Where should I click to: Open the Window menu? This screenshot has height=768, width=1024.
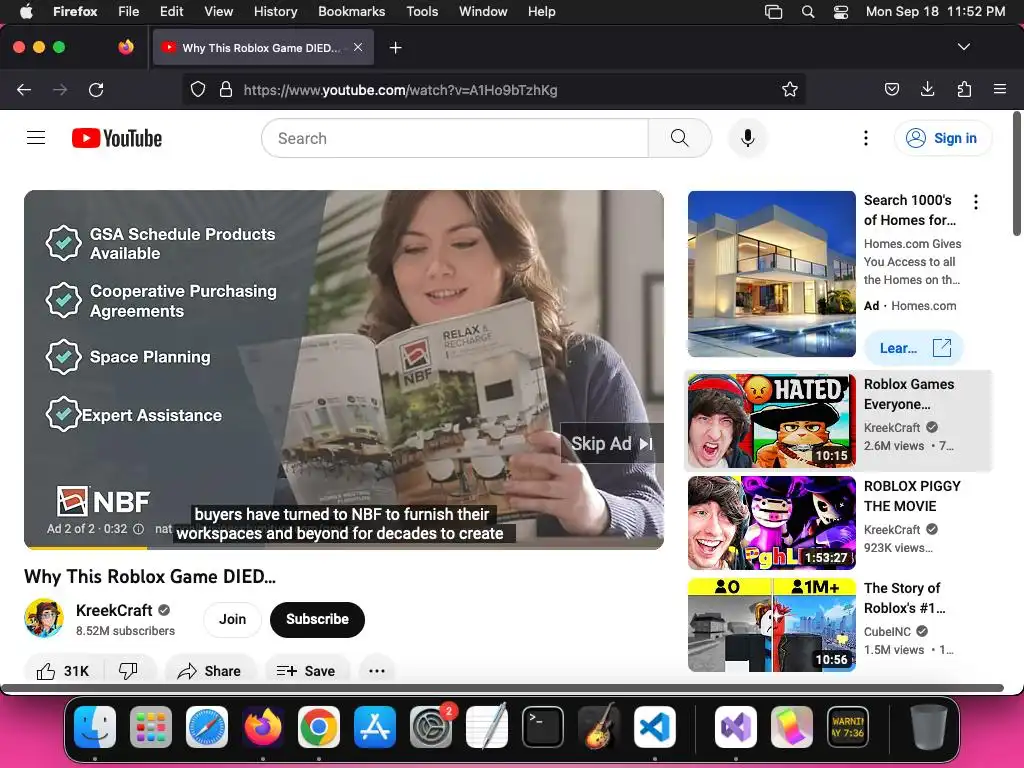[483, 12]
